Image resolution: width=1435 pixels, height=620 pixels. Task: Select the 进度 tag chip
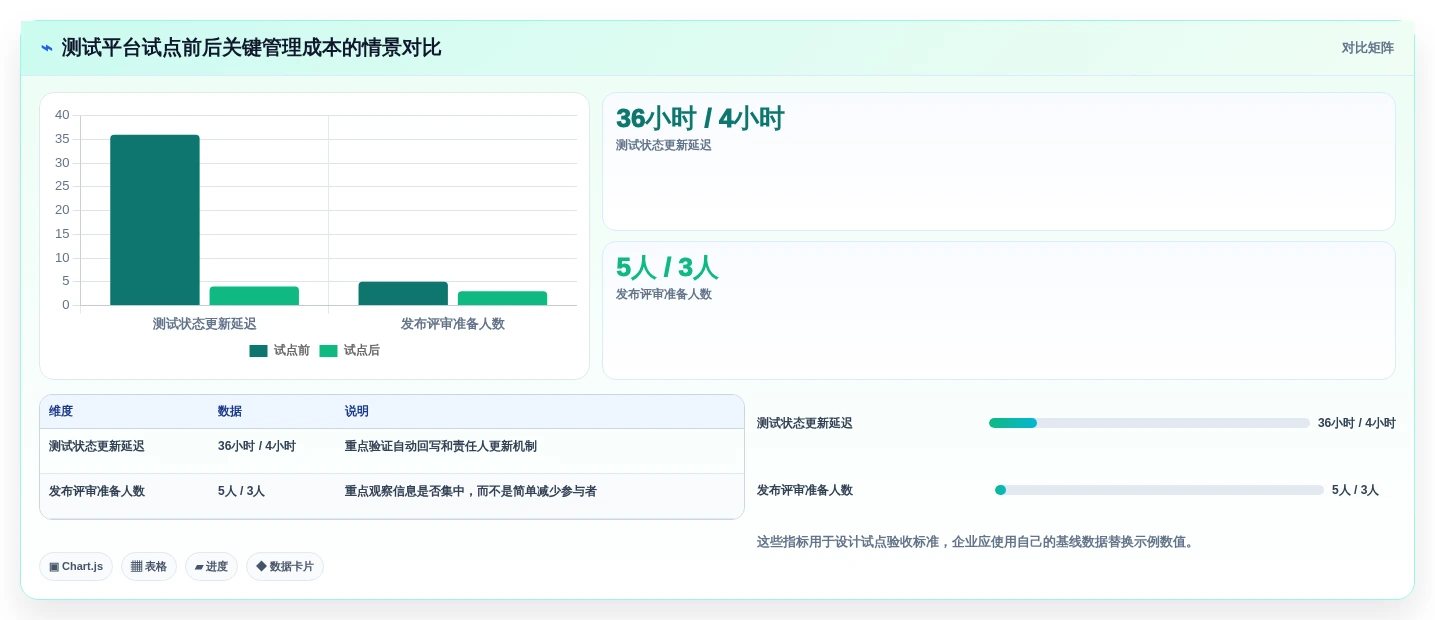click(211, 567)
